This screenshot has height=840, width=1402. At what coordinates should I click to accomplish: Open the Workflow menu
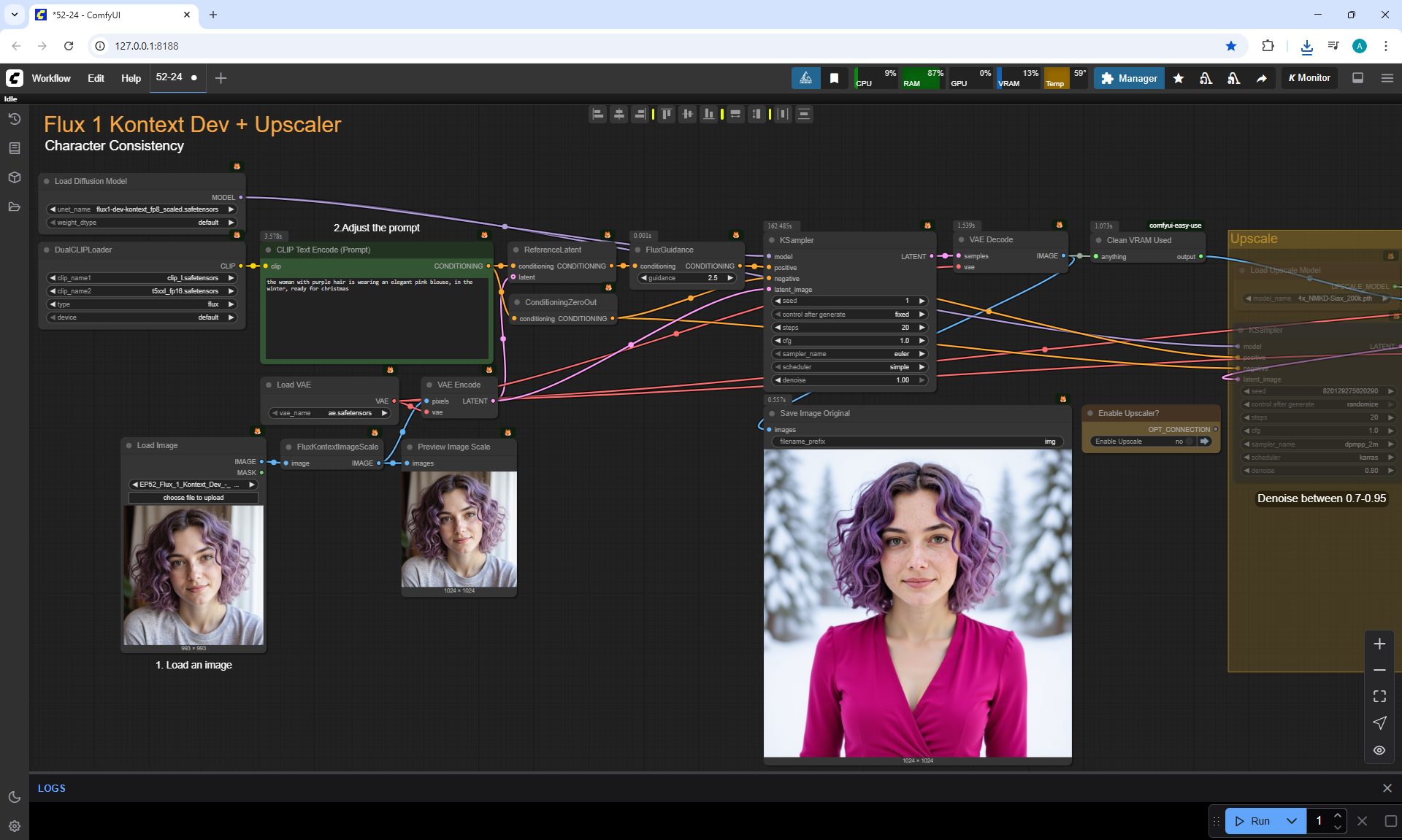coord(51,78)
